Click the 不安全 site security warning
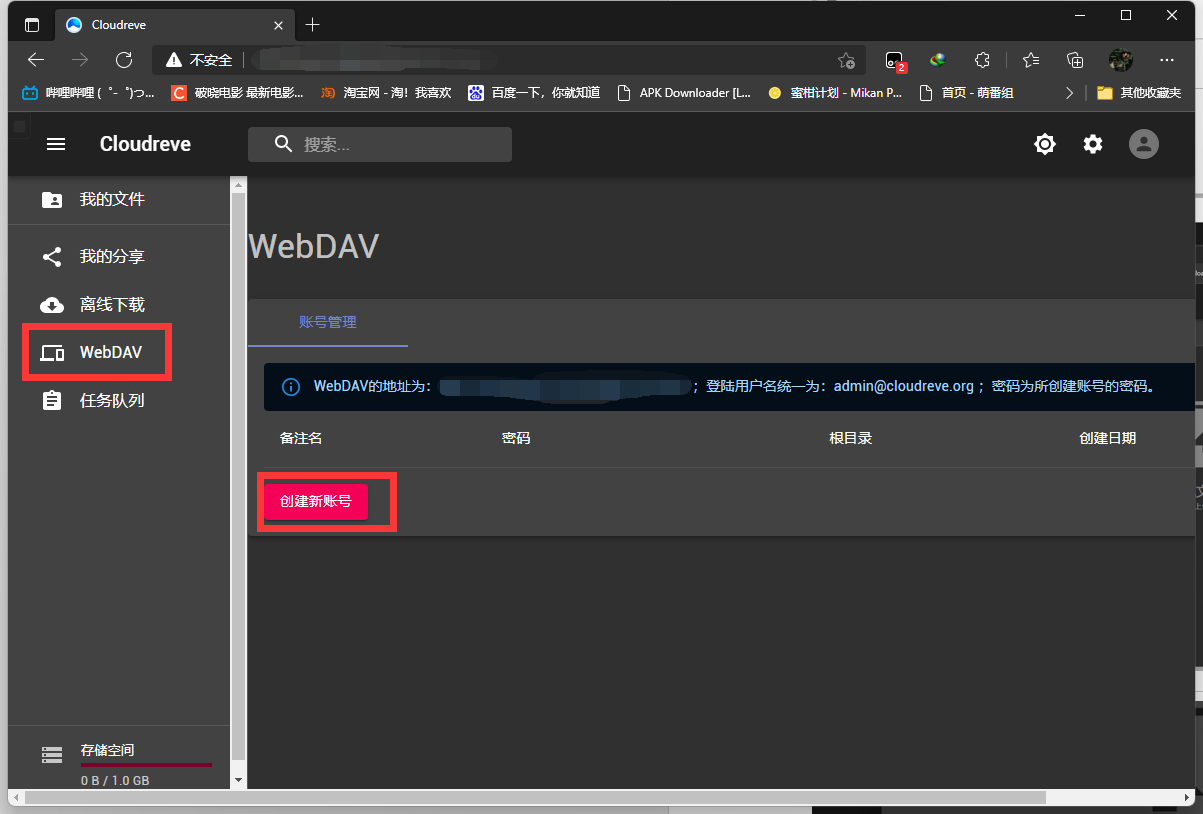Screen dimensions: 1203x814 [x=199, y=60]
